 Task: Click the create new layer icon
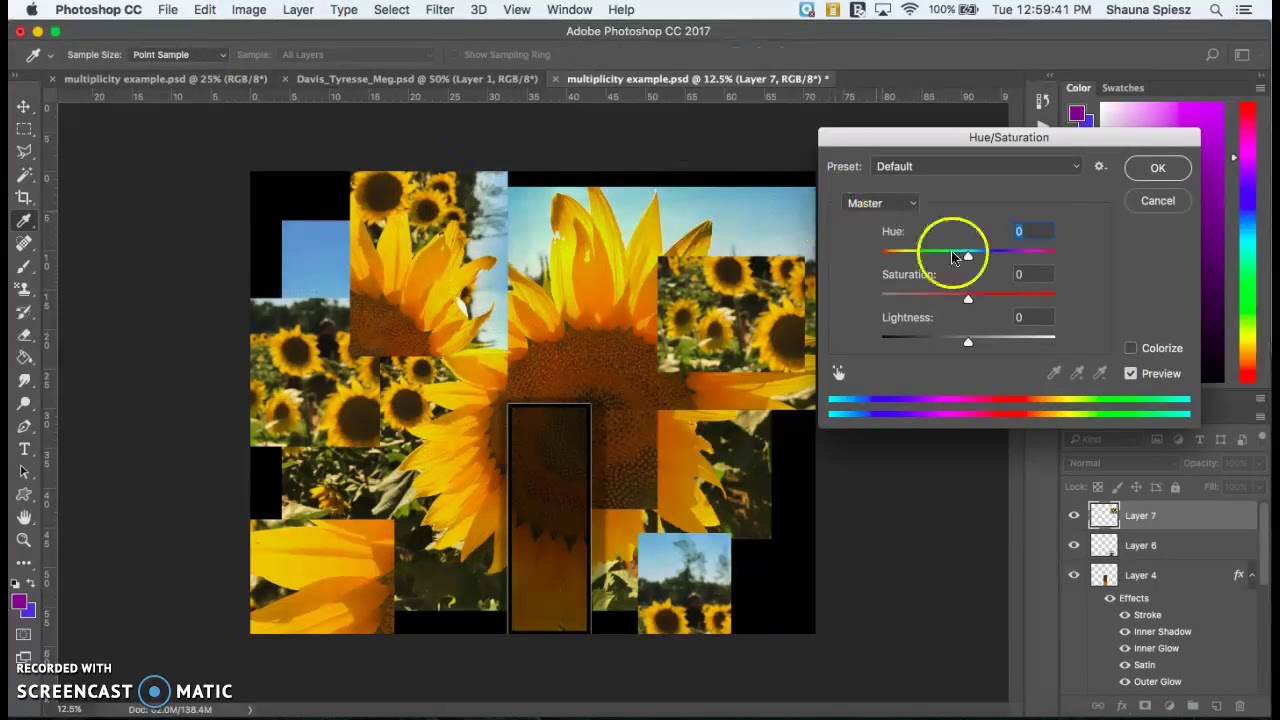[x=1216, y=706]
